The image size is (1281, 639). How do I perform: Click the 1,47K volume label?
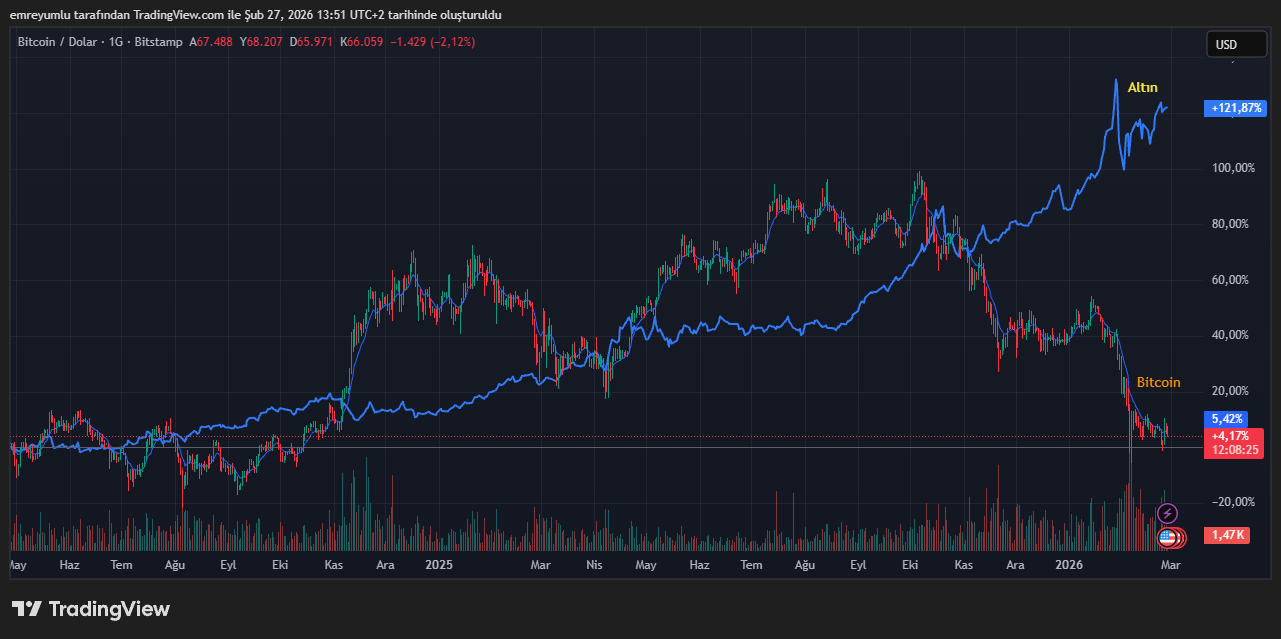point(1227,535)
